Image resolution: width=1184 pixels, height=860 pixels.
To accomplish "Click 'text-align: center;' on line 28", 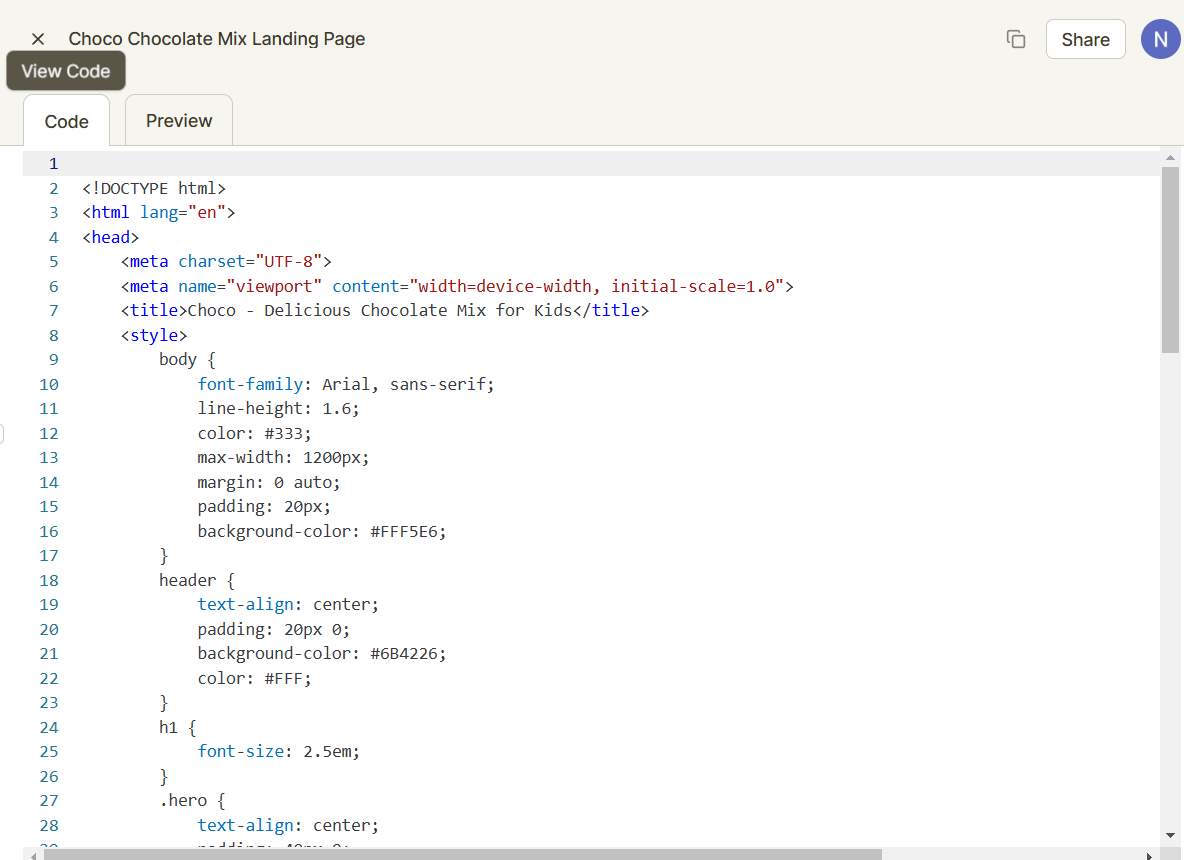I will pyautogui.click(x=288, y=825).
